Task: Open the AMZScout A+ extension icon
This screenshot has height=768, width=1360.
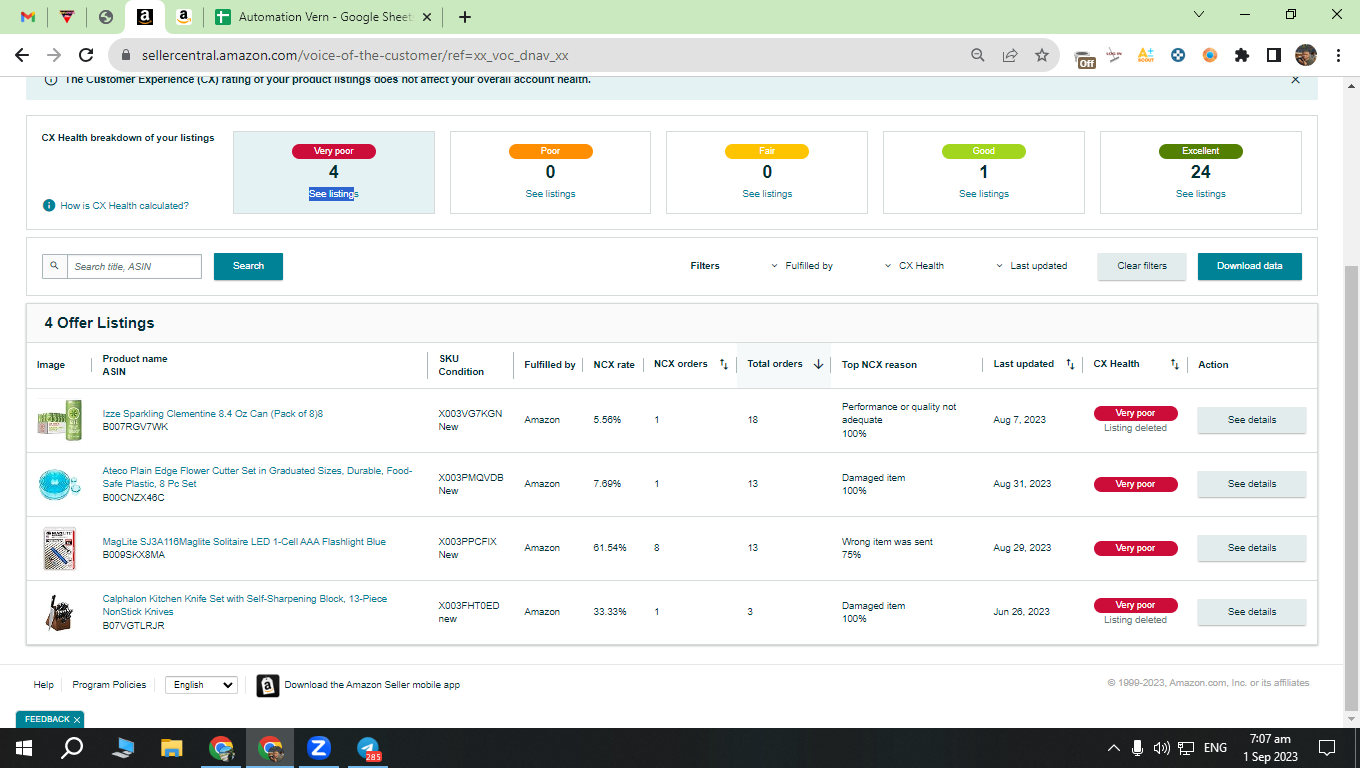Action: point(1146,56)
